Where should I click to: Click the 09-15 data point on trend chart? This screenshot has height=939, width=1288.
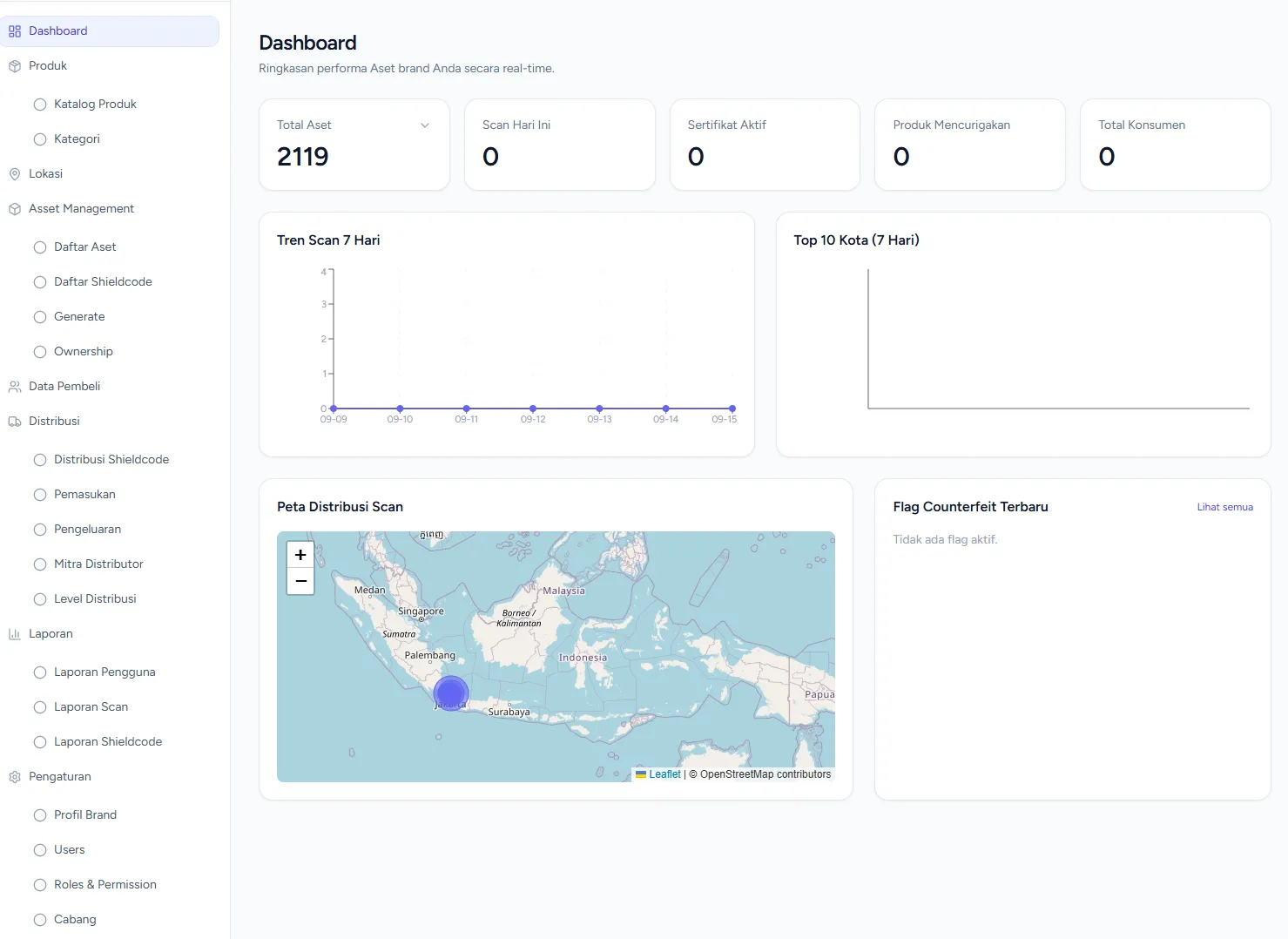(x=732, y=409)
